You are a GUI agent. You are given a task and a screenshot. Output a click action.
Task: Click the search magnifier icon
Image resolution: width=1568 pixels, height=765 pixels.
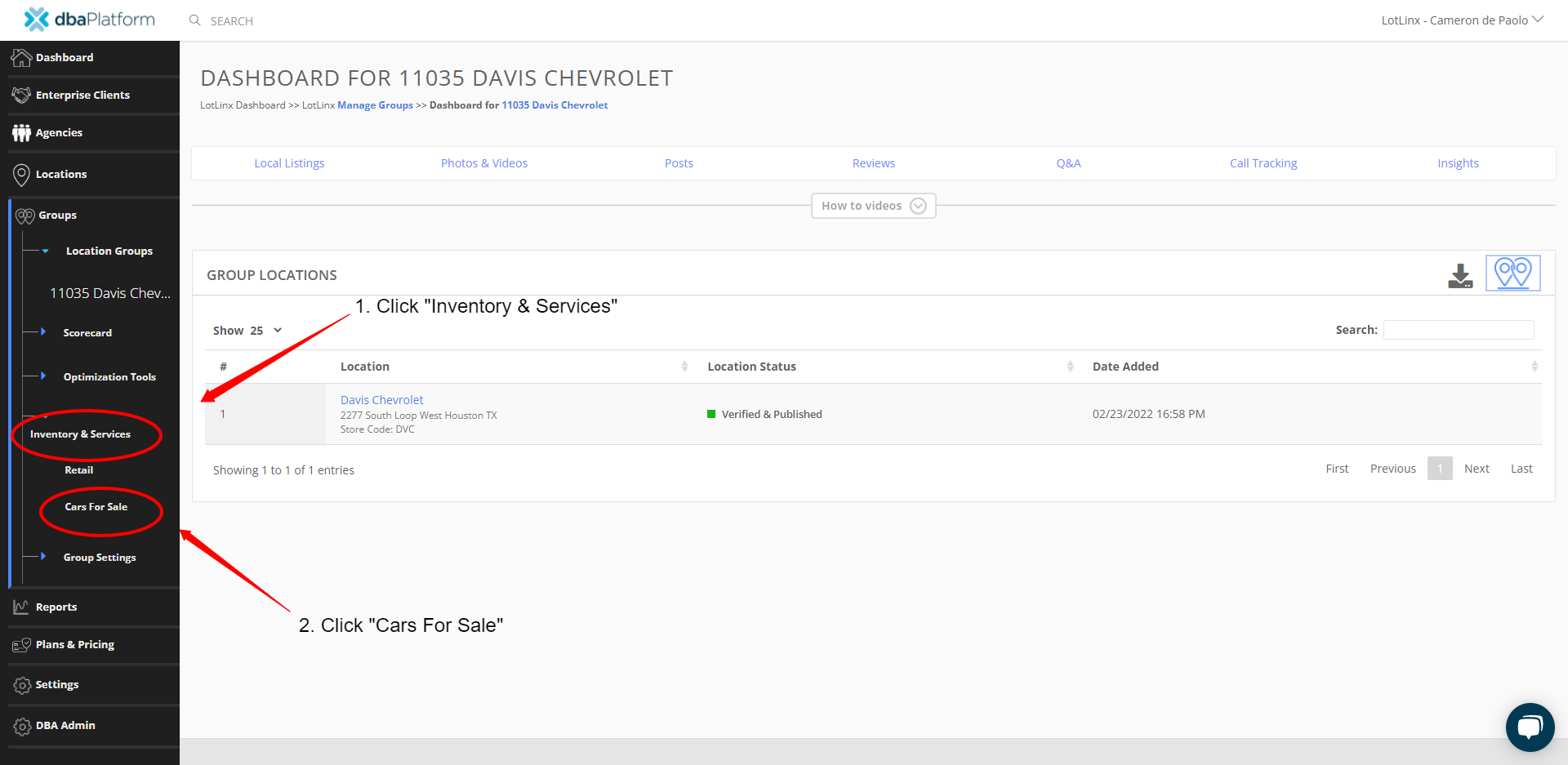coord(194,20)
